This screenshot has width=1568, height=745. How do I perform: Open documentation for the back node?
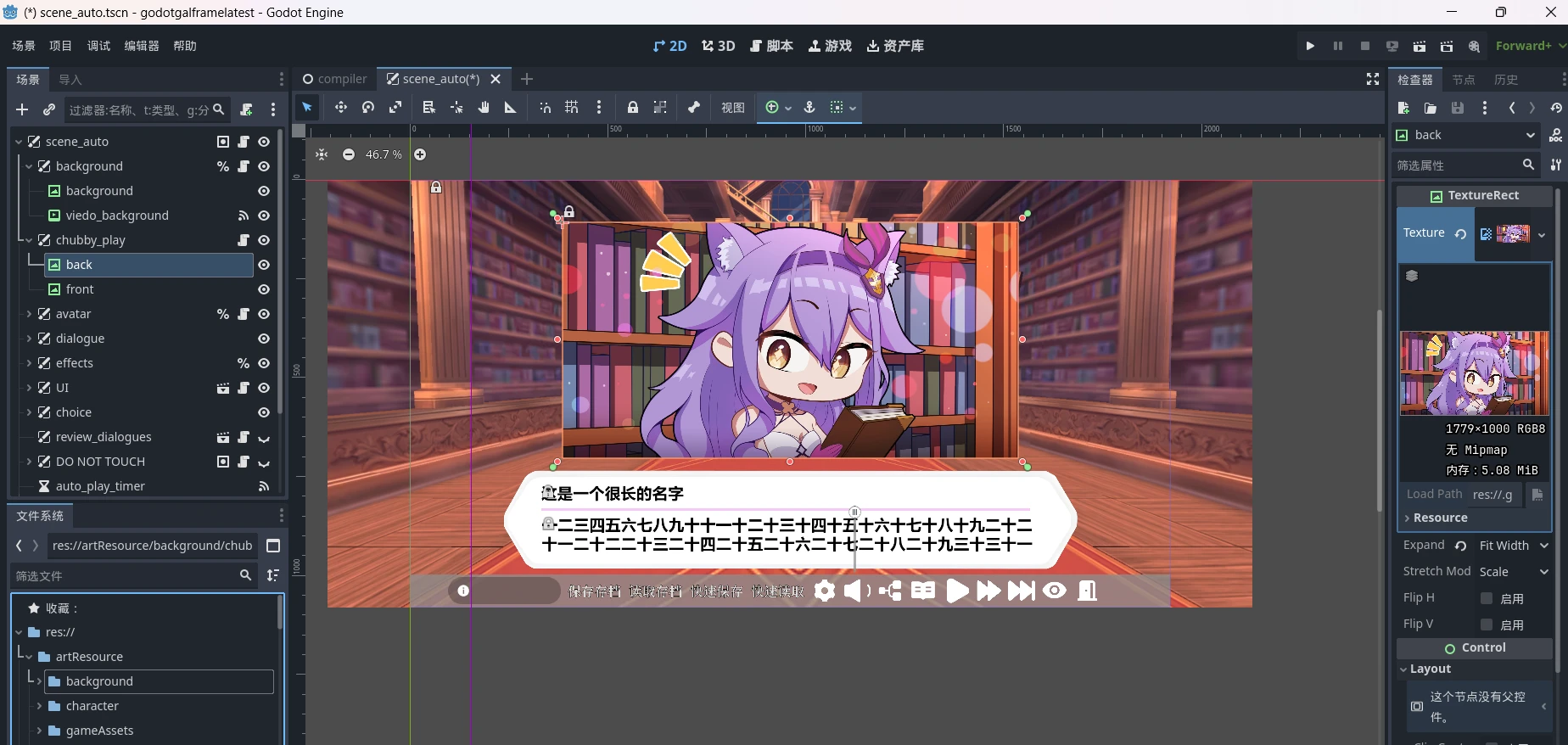point(1556,135)
